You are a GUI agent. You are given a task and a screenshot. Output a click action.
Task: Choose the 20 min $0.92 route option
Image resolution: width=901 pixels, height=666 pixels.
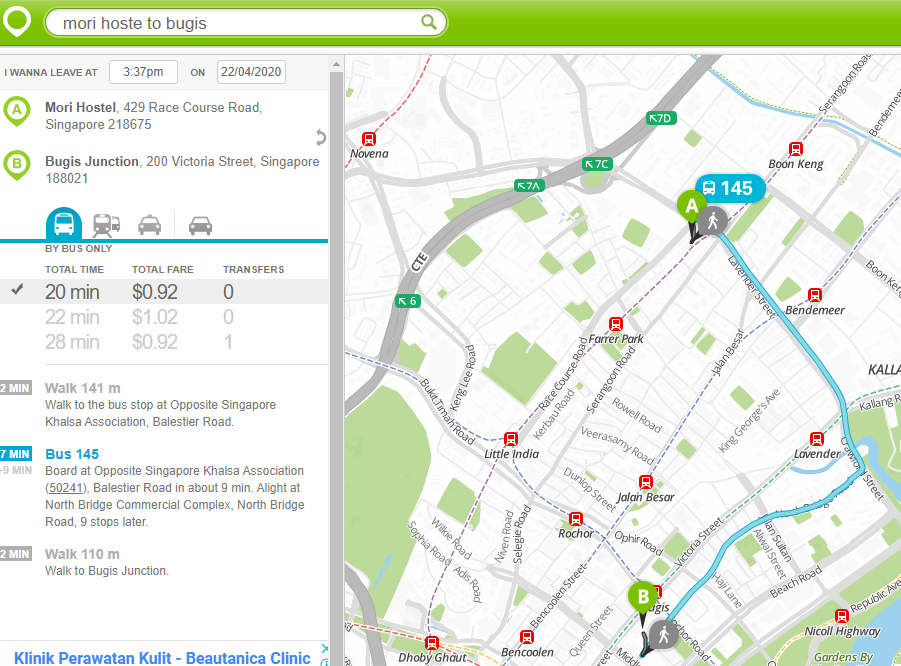[164, 292]
